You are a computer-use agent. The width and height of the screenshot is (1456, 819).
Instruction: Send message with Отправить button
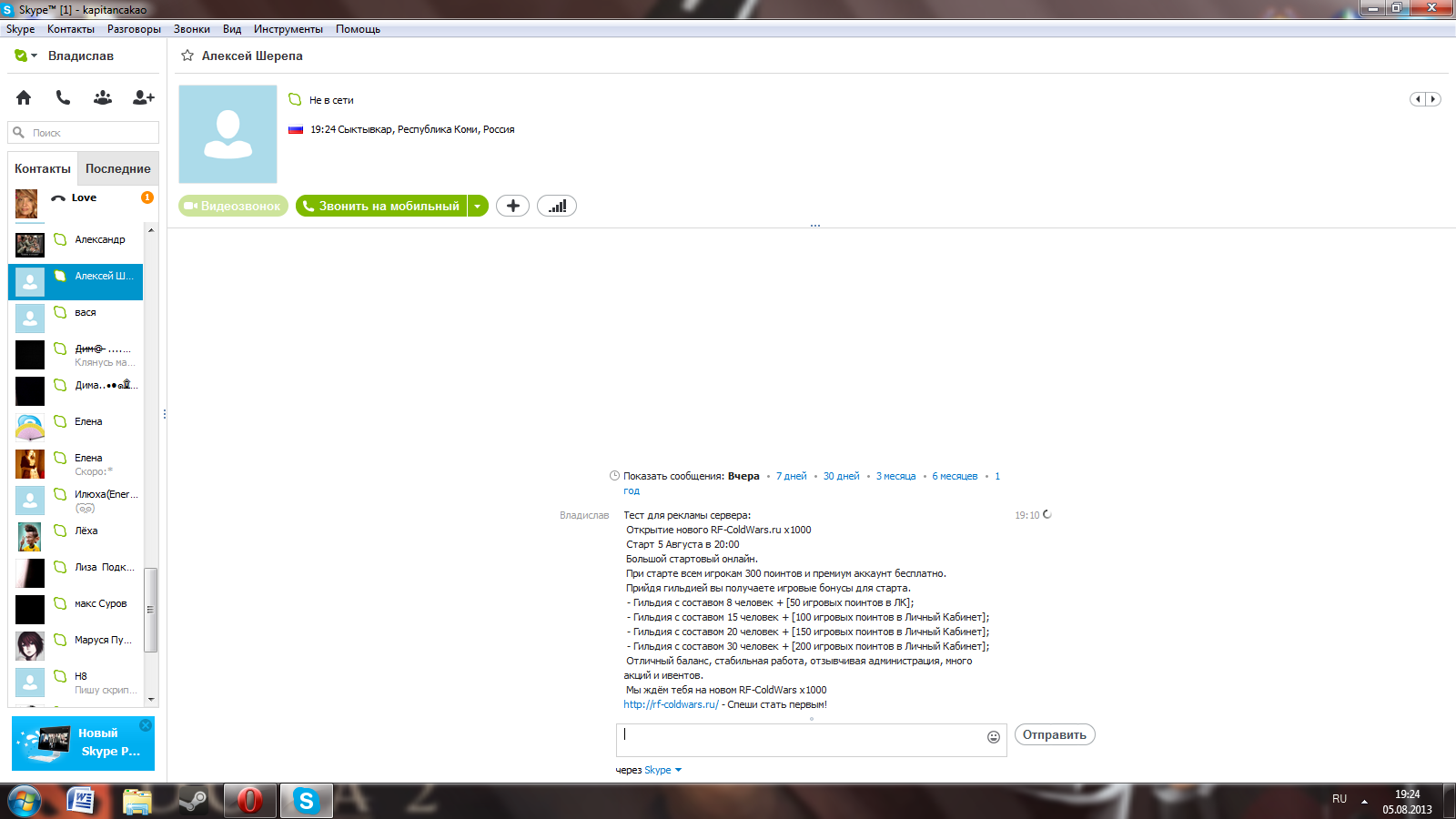1055,734
